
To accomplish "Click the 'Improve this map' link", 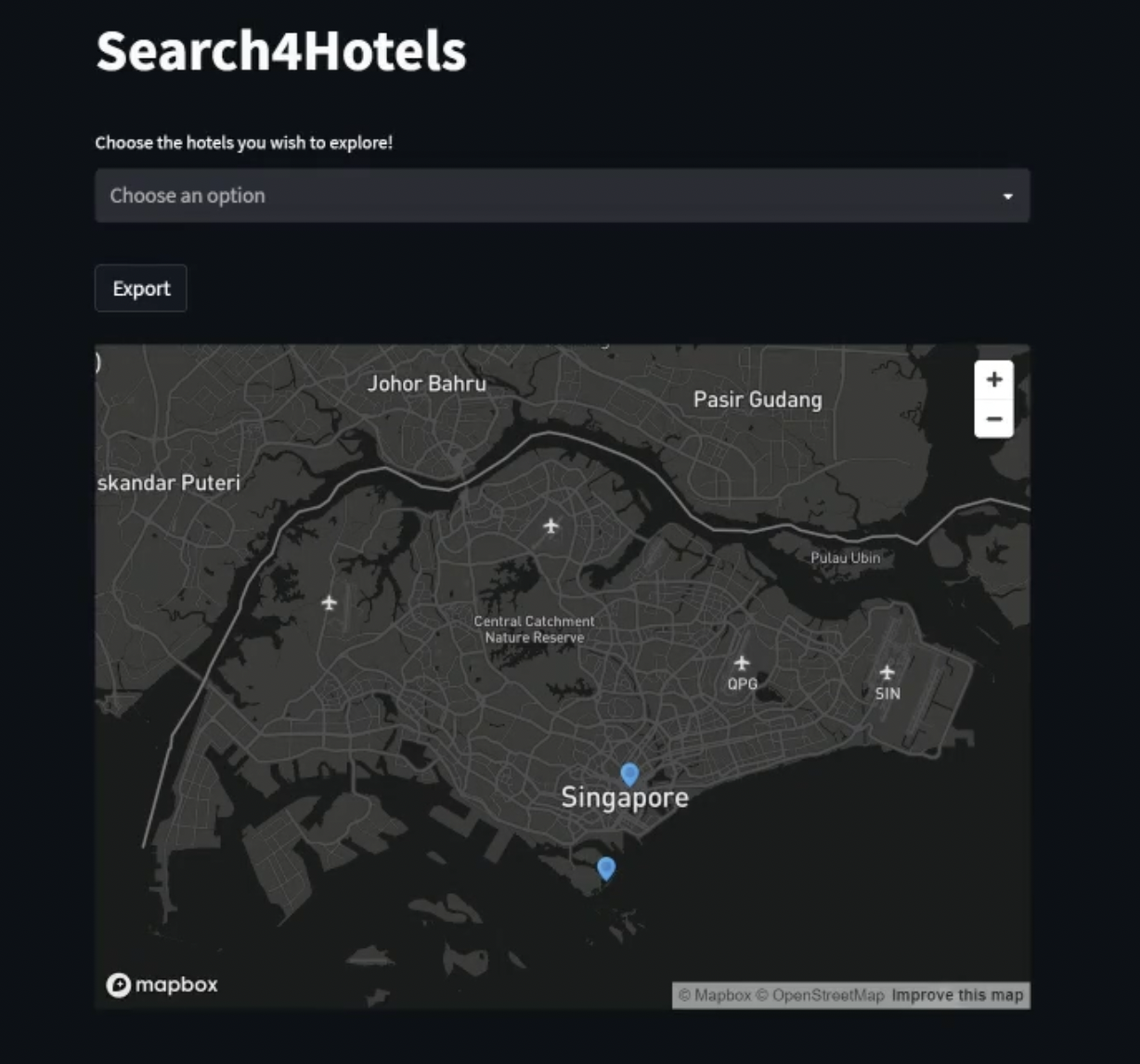I will tap(957, 995).
